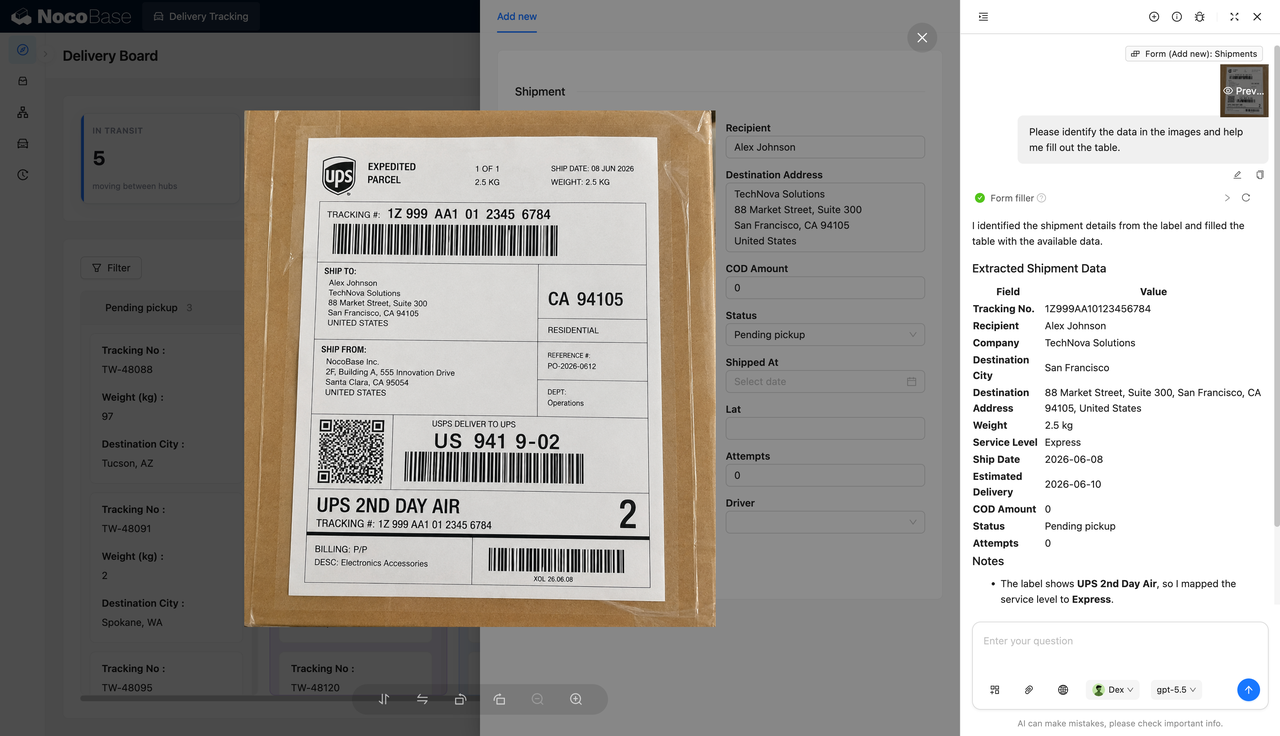1280x736 pixels.
Task: Copy the sent message text
Action: tap(1260, 175)
